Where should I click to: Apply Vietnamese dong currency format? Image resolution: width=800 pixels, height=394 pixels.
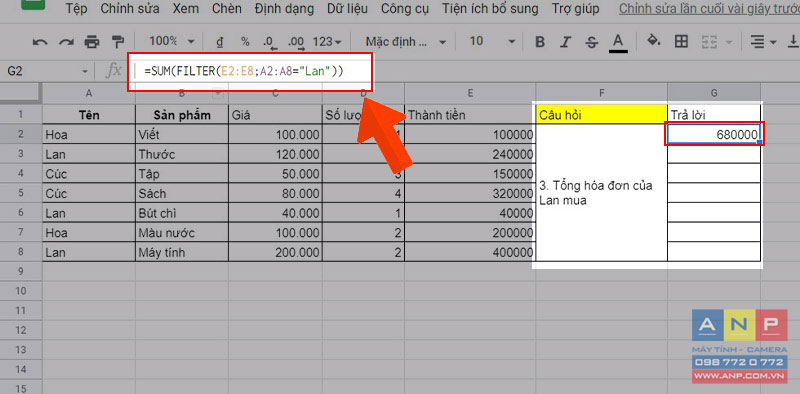(220, 41)
